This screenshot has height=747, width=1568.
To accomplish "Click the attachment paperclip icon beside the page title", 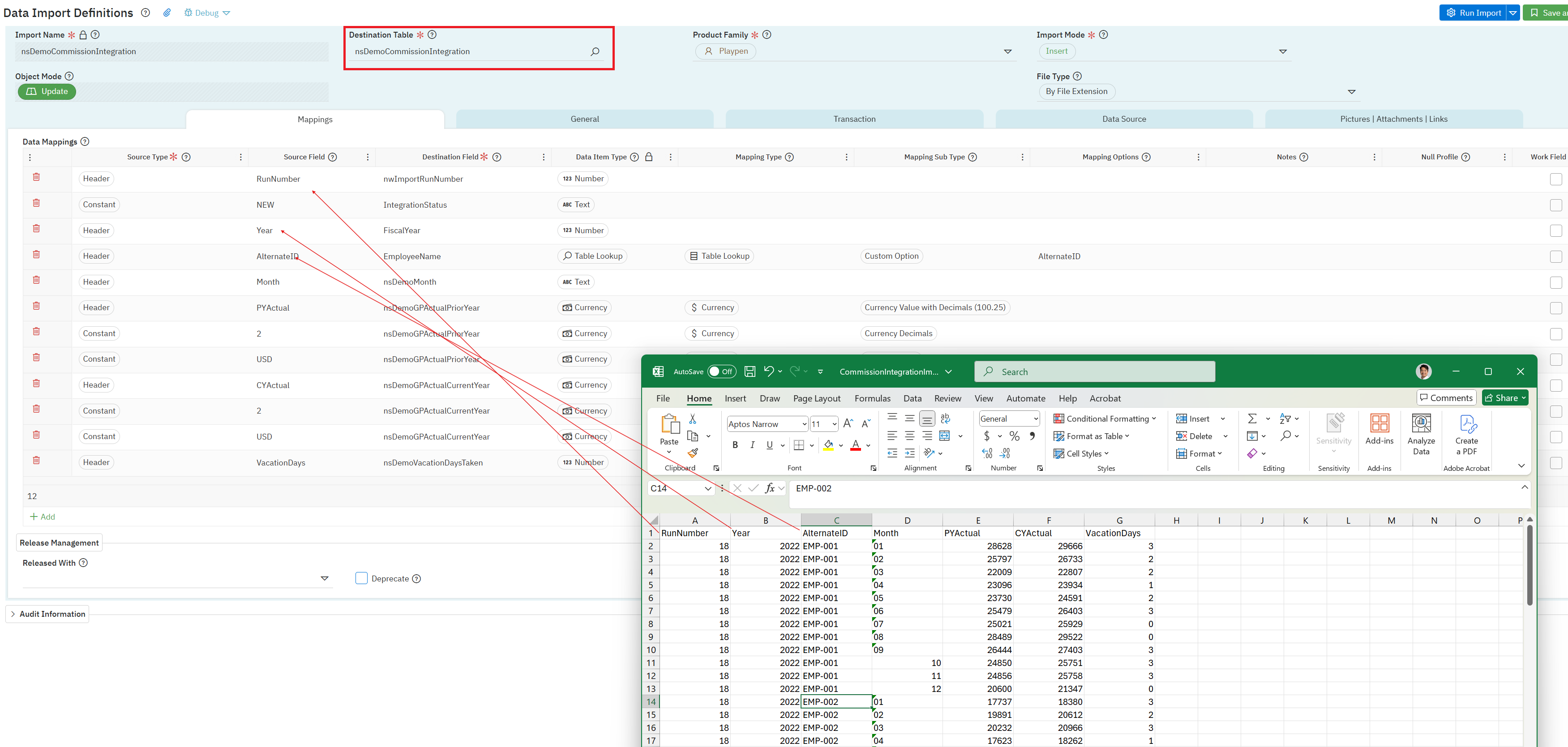I will 167,13.
